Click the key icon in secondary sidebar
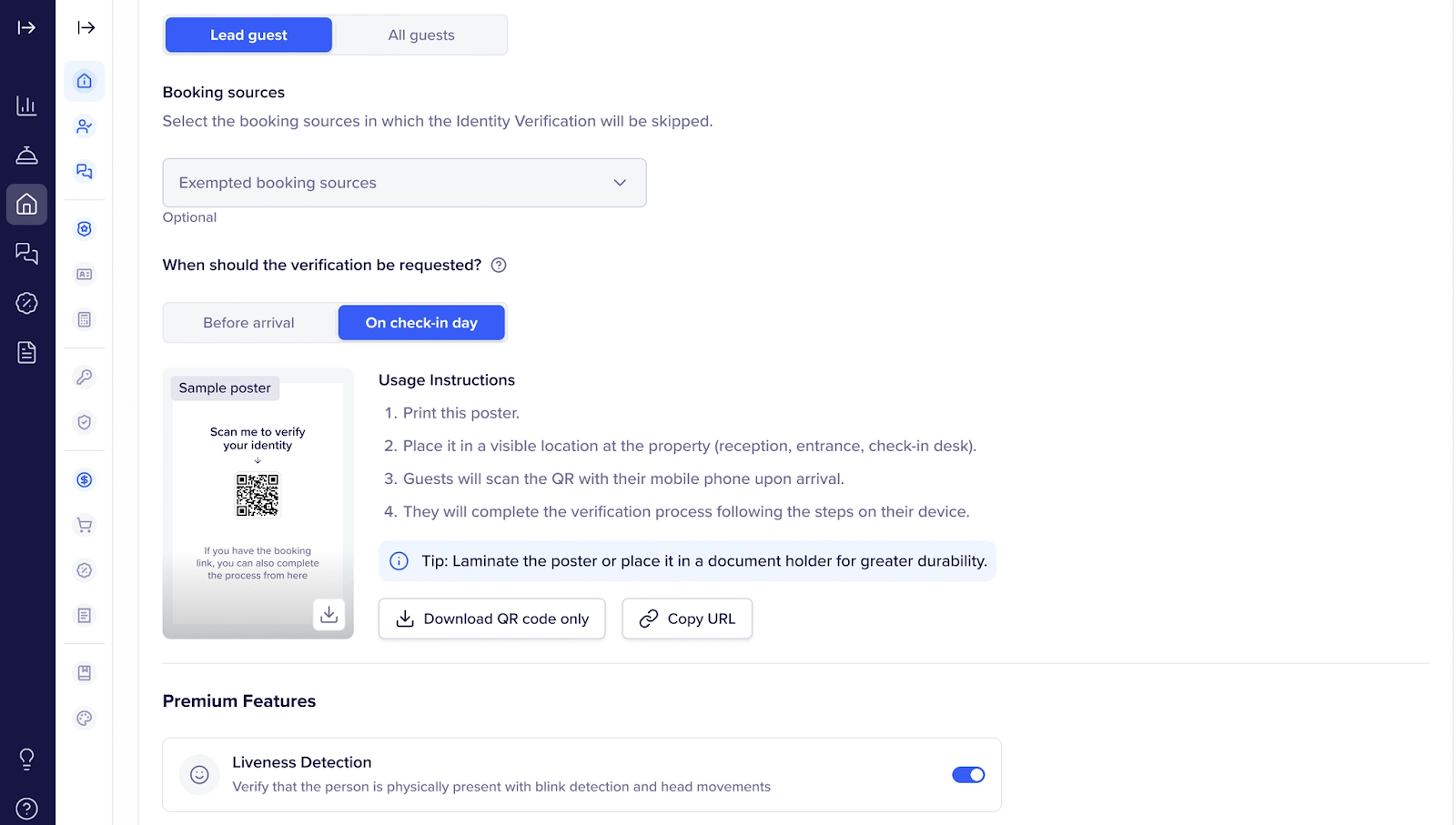Viewport: 1456px width, 825px height. tap(85, 377)
